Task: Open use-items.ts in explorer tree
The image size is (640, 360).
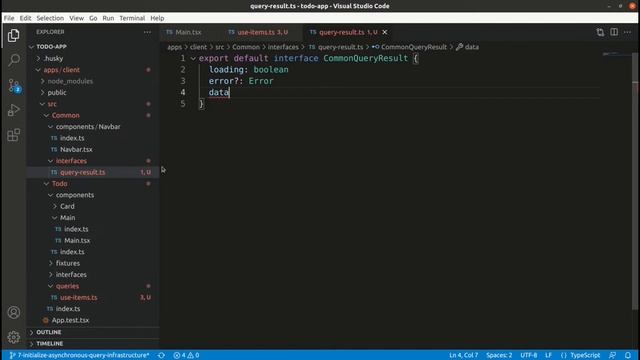Action: [x=78, y=298]
